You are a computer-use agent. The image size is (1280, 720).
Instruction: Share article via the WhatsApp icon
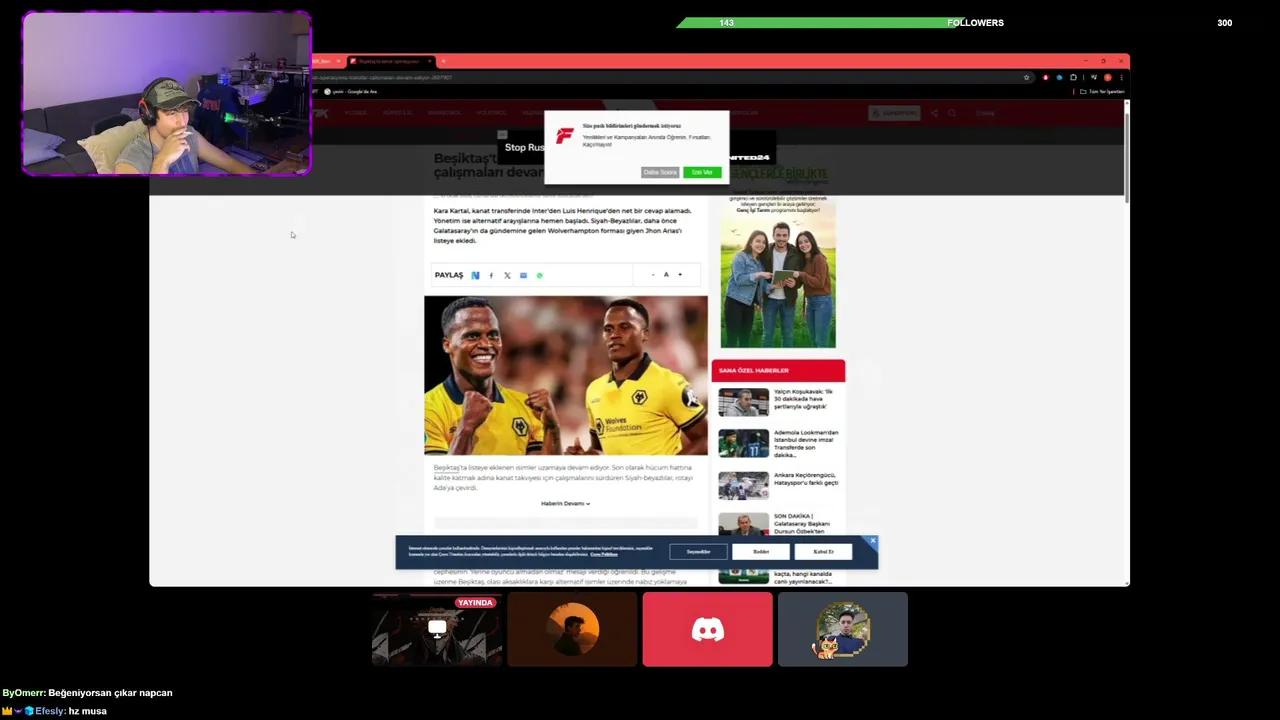point(539,275)
